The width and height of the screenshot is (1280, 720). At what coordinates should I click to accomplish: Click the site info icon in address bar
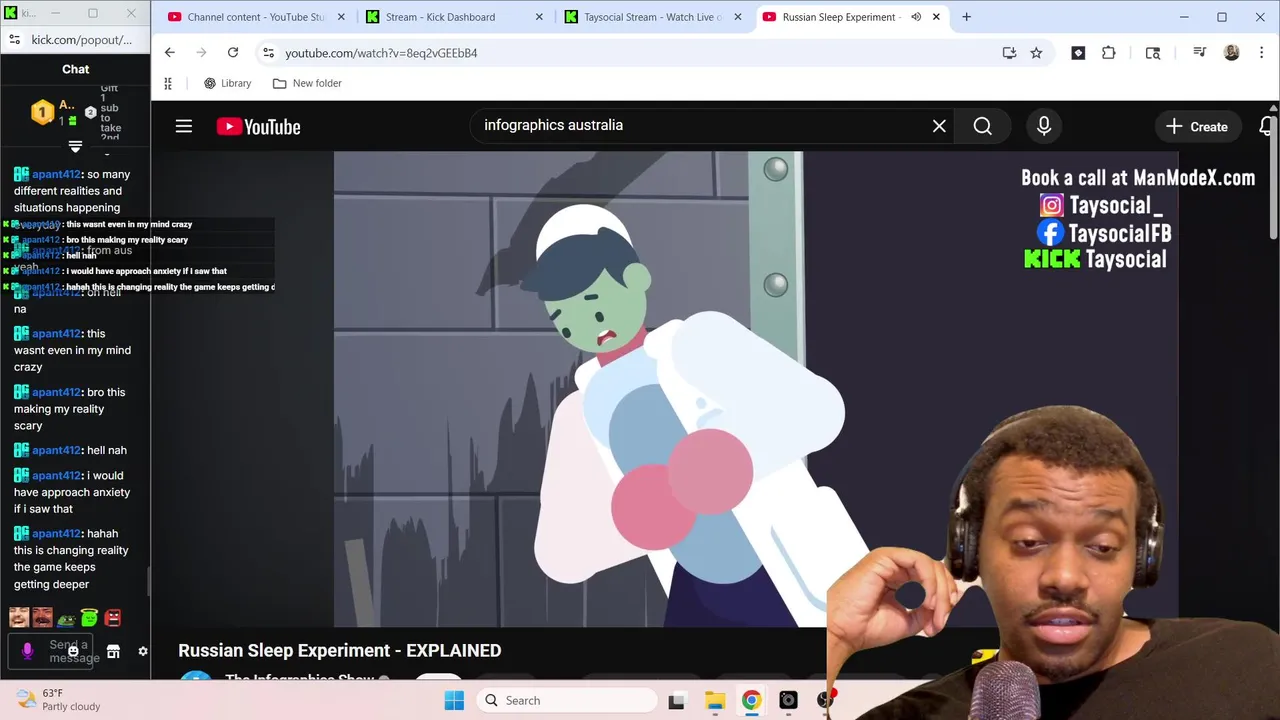pos(267,53)
